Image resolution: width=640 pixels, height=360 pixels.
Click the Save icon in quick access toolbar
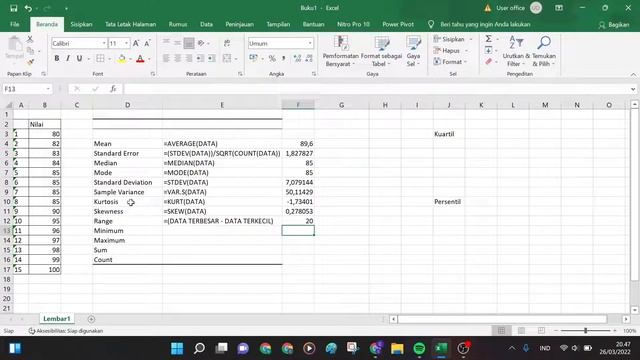[13, 8]
